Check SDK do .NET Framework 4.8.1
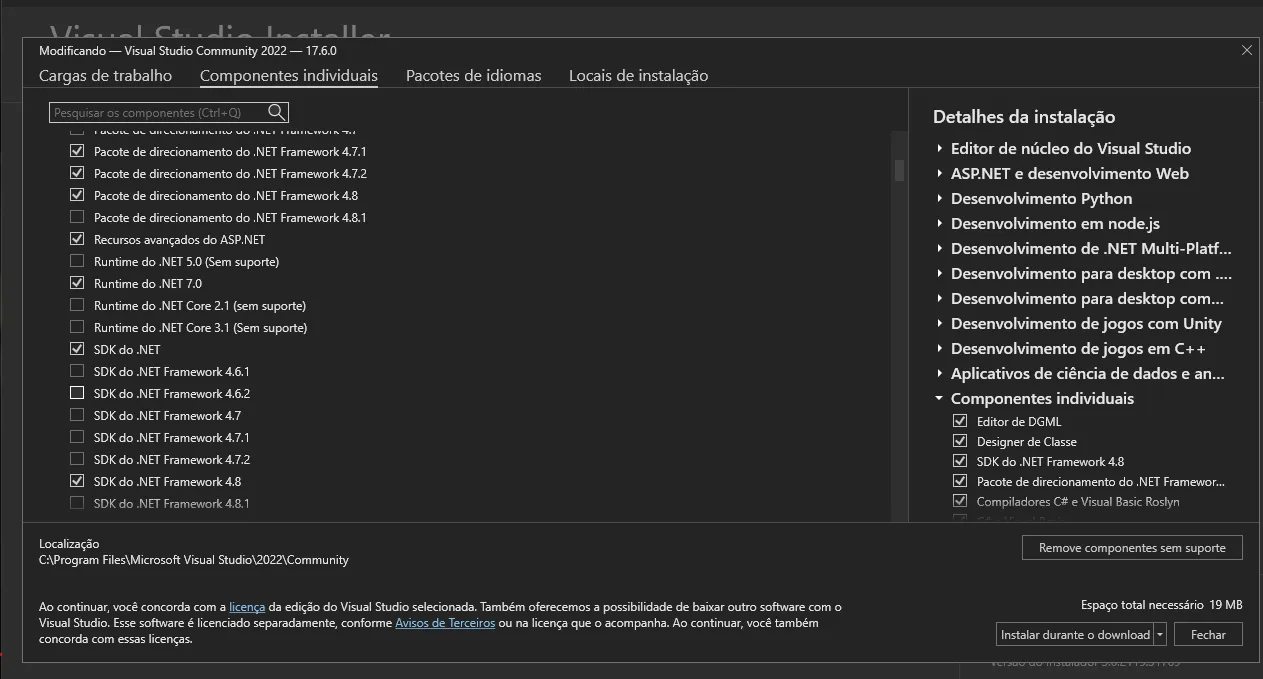Image resolution: width=1263 pixels, height=679 pixels. (x=77, y=504)
